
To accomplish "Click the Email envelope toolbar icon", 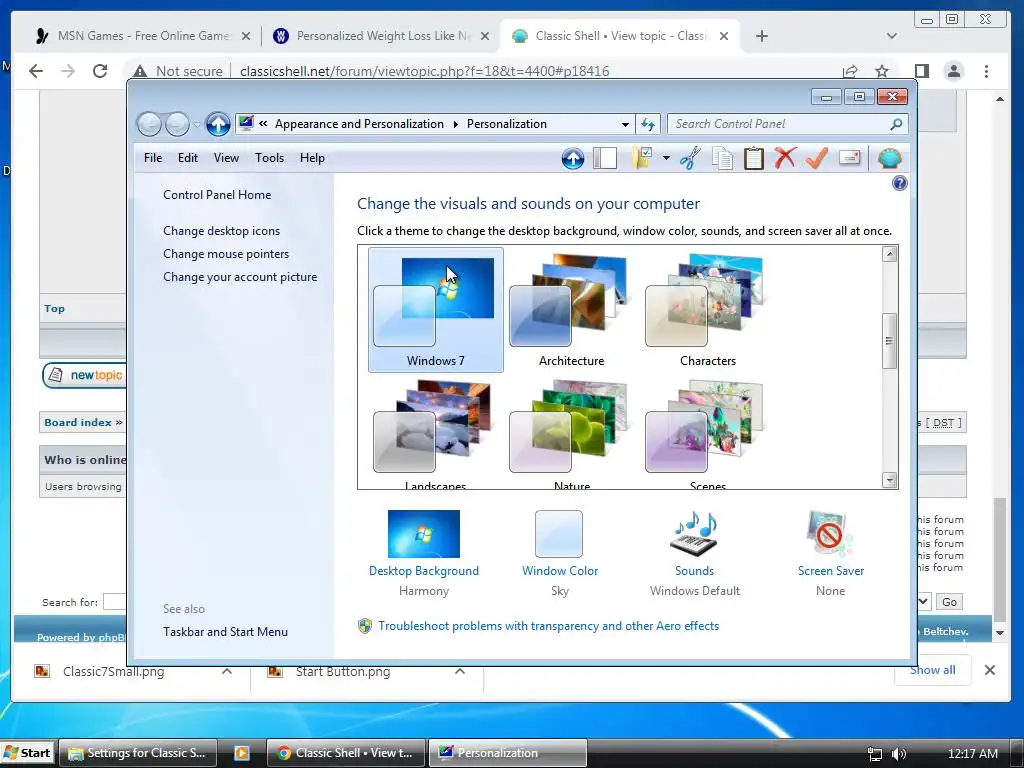I will pos(849,158).
